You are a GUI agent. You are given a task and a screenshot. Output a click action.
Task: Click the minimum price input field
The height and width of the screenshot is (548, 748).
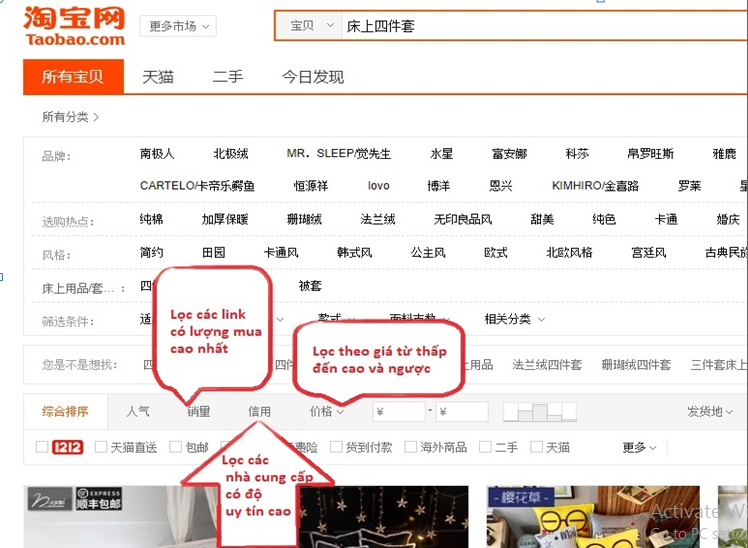pos(400,411)
